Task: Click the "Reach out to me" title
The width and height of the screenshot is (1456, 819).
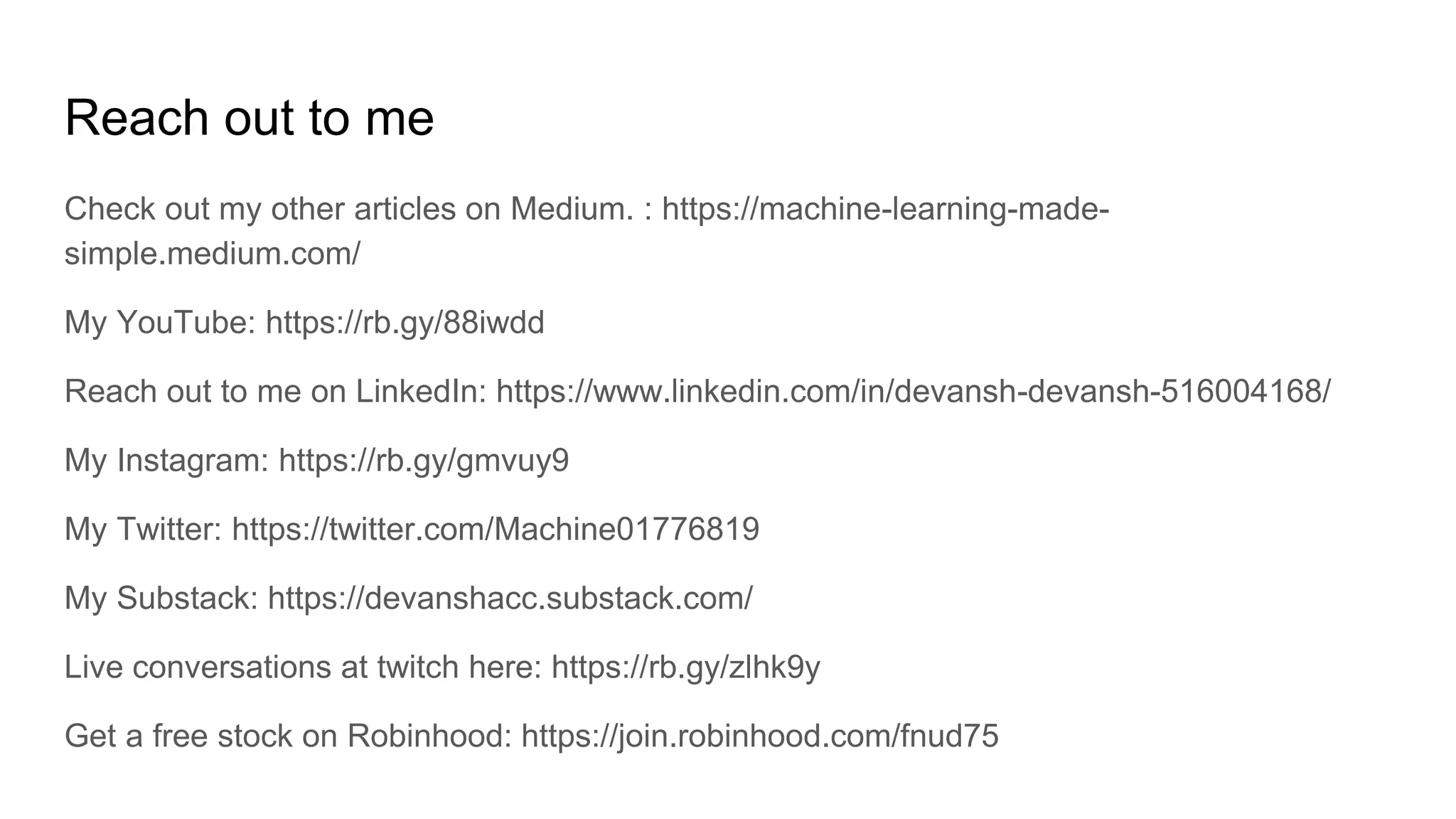Action: click(x=249, y=118)
